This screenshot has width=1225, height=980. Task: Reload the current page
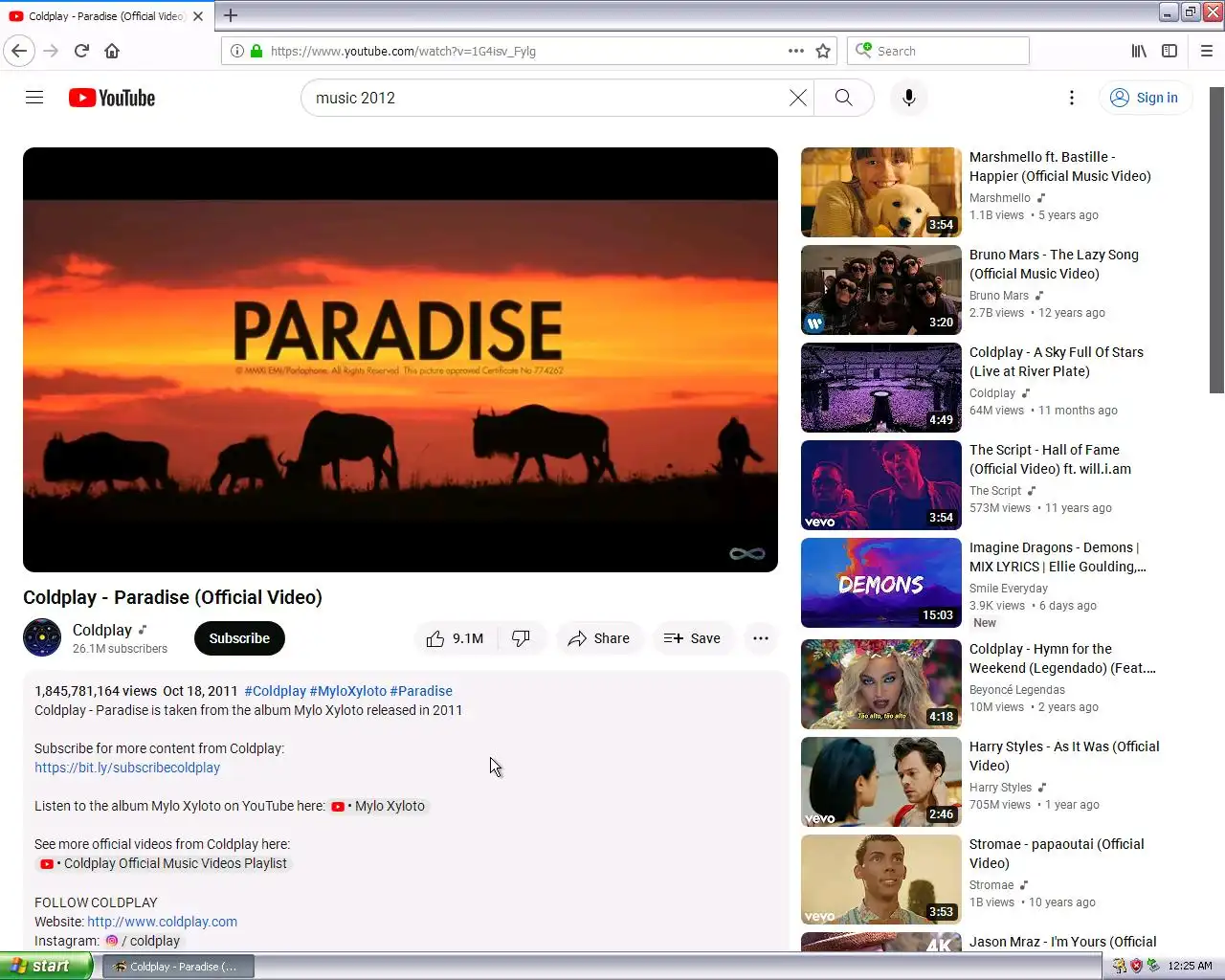tap(81, 51)
